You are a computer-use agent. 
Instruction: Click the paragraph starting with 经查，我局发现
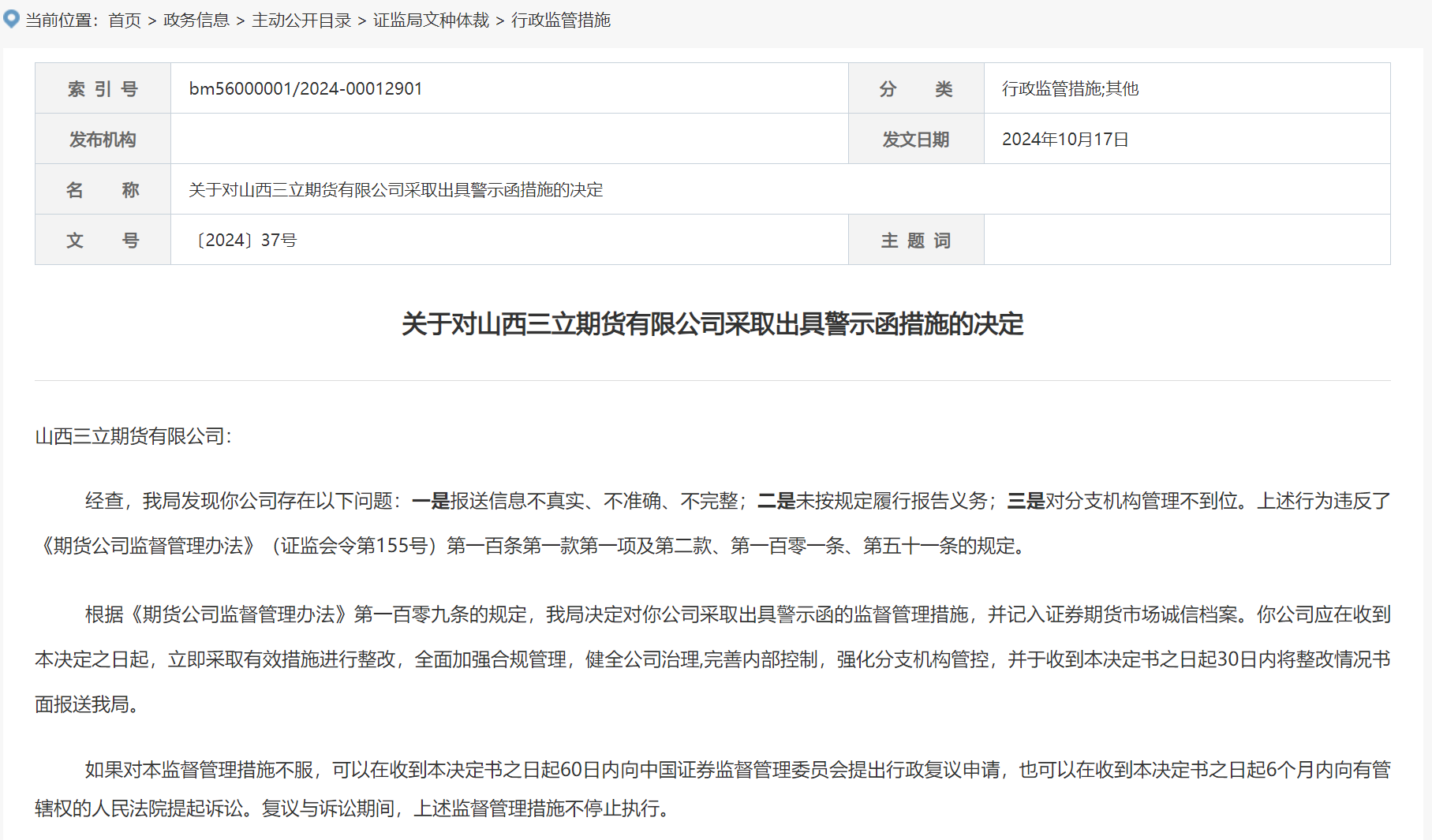click(712, 523)
